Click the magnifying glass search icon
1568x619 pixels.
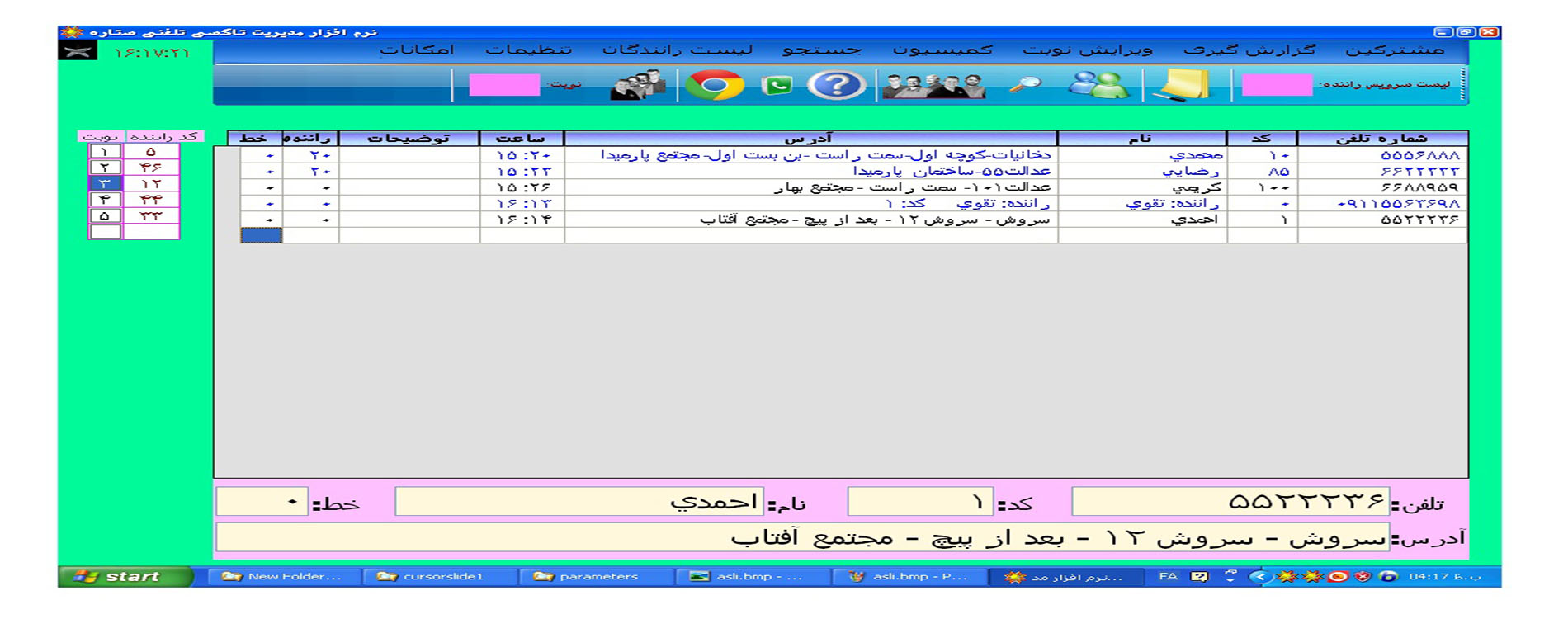click(x=1026, y=85)
